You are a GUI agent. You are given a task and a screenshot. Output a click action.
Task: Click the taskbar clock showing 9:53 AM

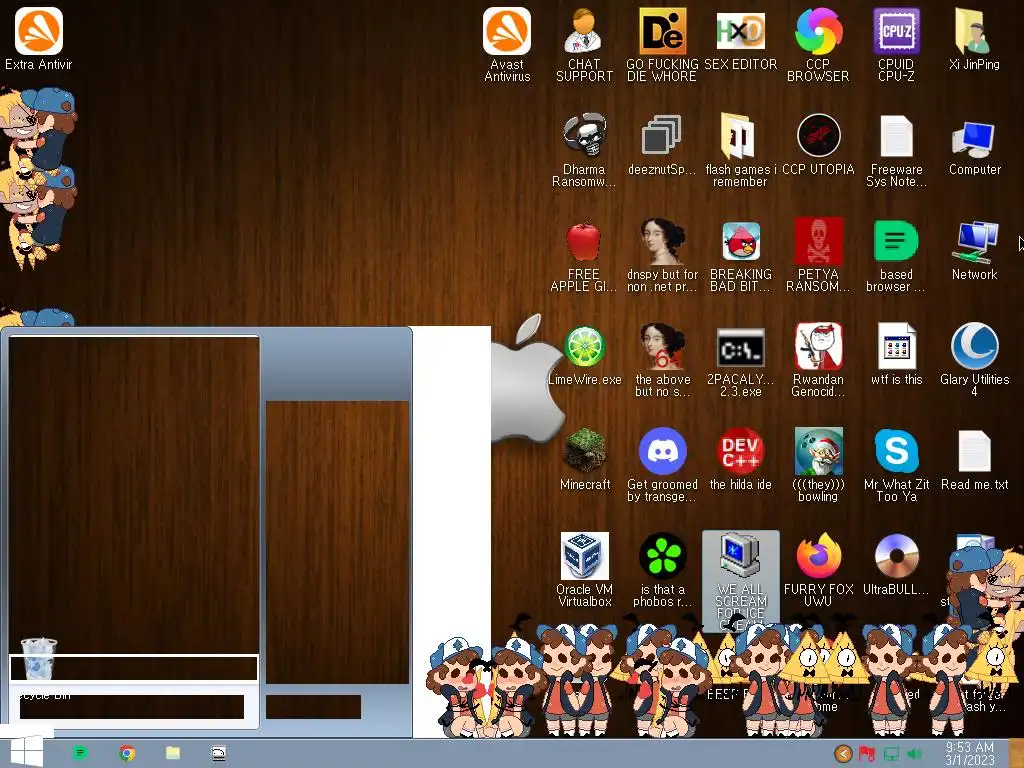point(970,753)
